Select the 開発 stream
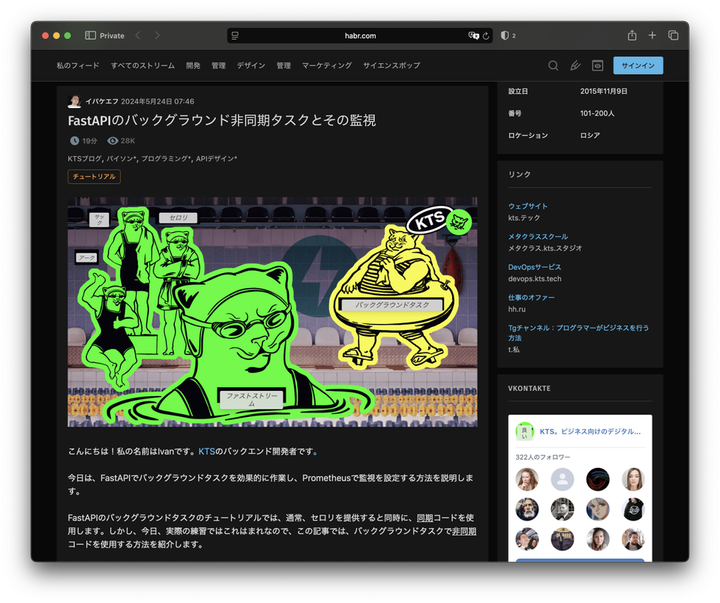Screen dimensions: 720x603 [x=193, y=66]
